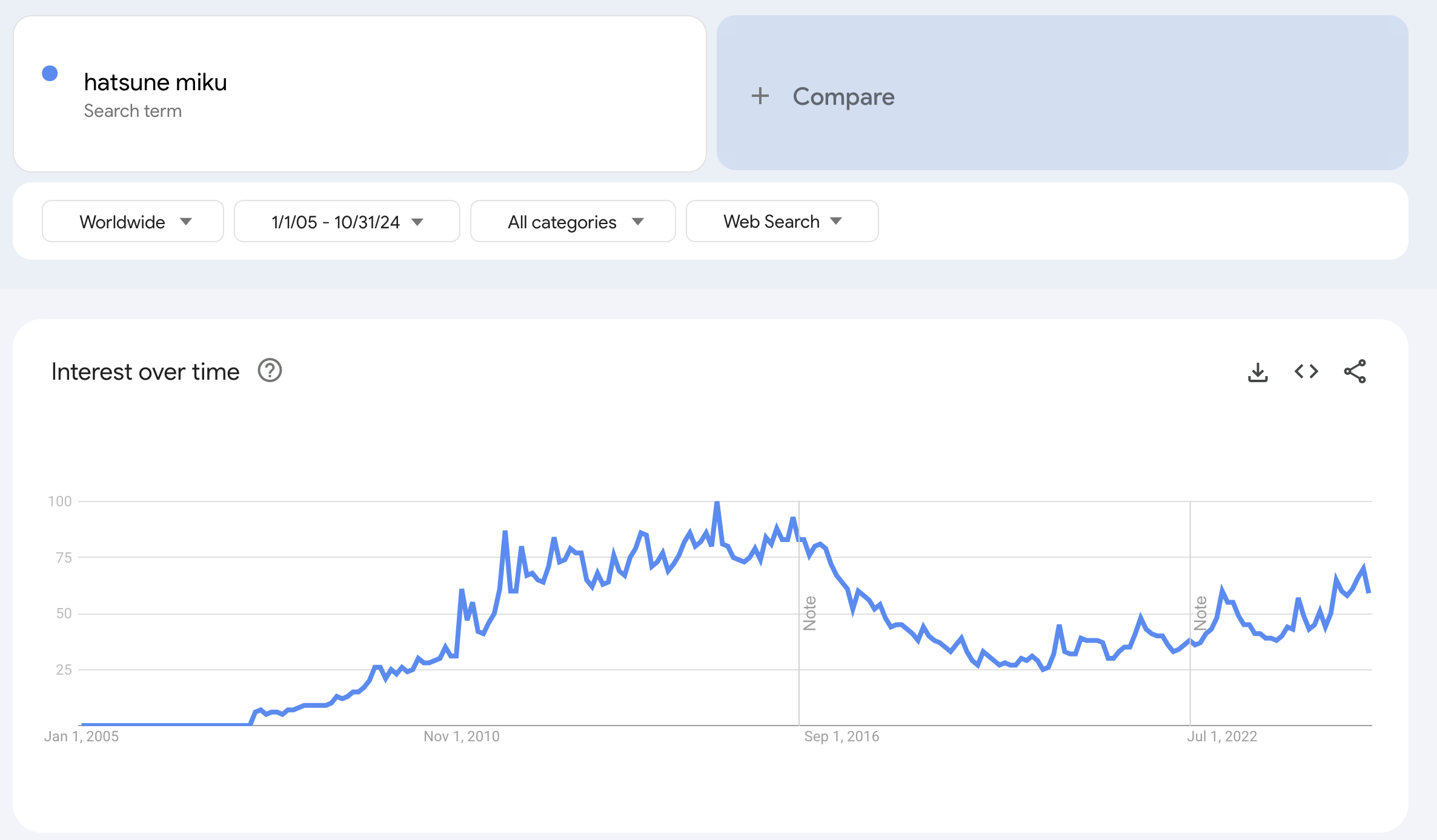Viewport: 1437px width, 840px height.
Task: Click the peak point at 100 on chart
Action: click(717, 502)
